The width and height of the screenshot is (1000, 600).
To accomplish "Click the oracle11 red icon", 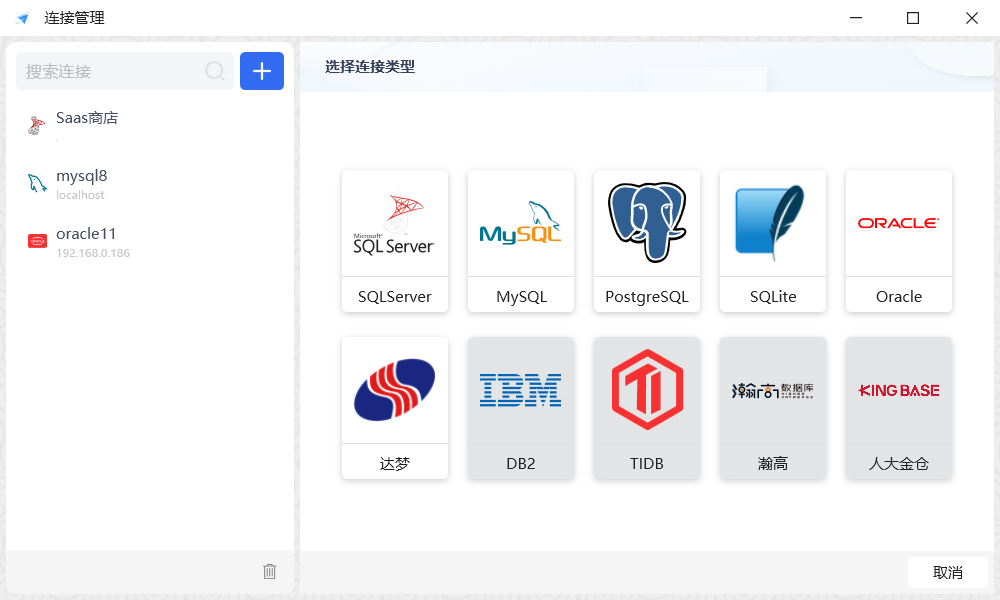I will [x=37, y=242].
